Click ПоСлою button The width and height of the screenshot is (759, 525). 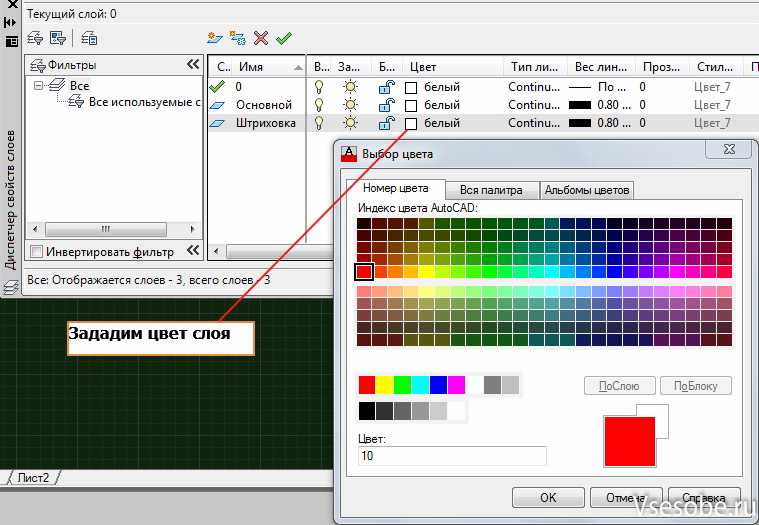620,386
